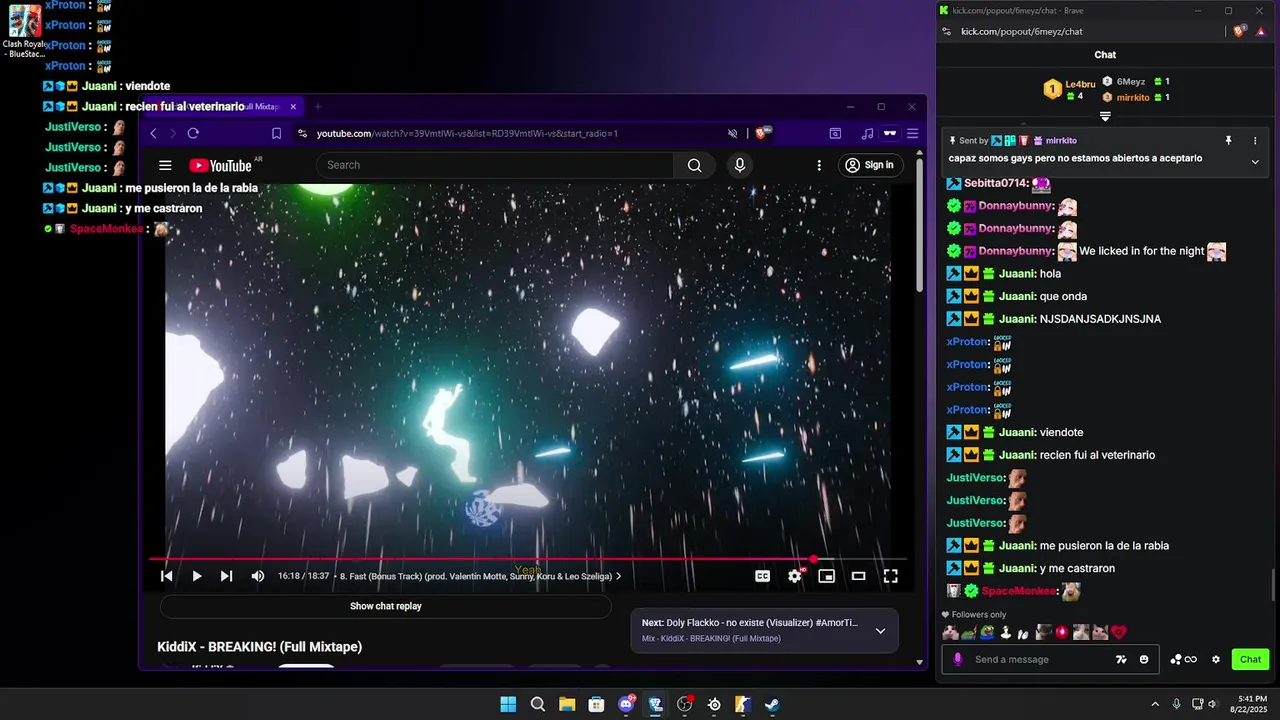Click Show chat replay button
The image size is (1280, 720).
386,606
